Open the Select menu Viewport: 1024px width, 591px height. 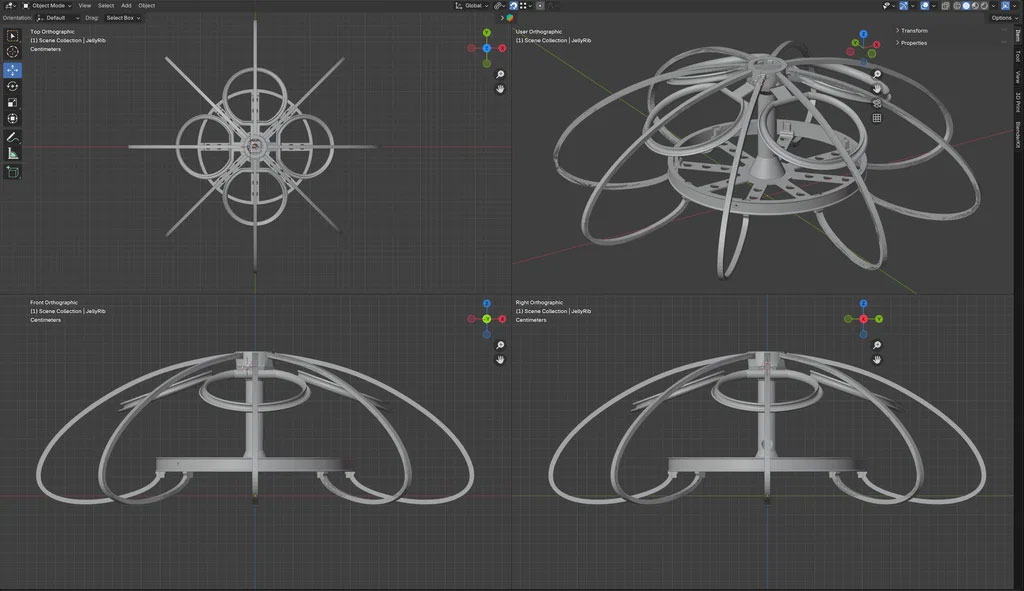point(106,6)
